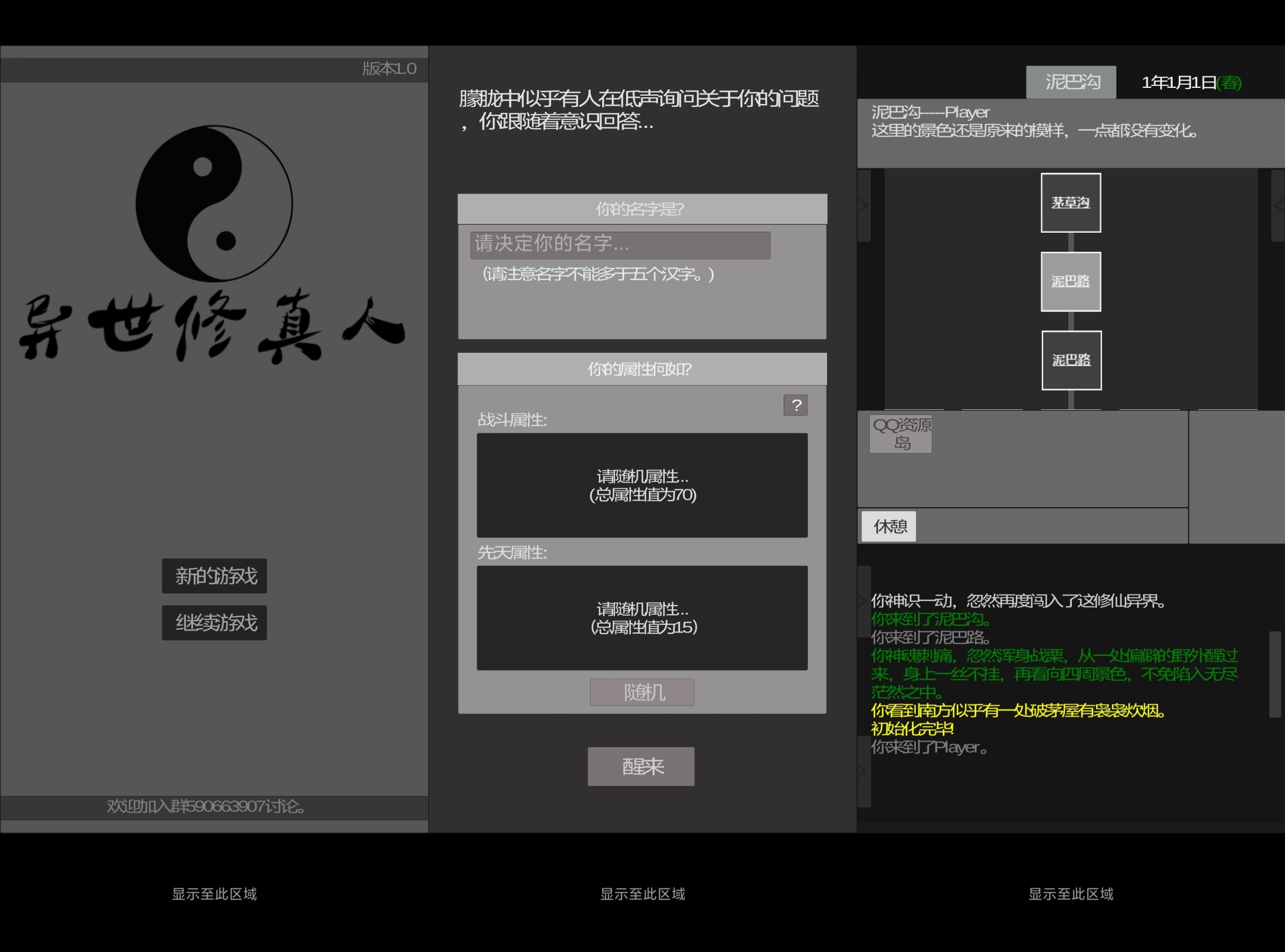
Task: Select the light-gray highlighted 泥巴路 map node
Action: [x=1071, y=282]
